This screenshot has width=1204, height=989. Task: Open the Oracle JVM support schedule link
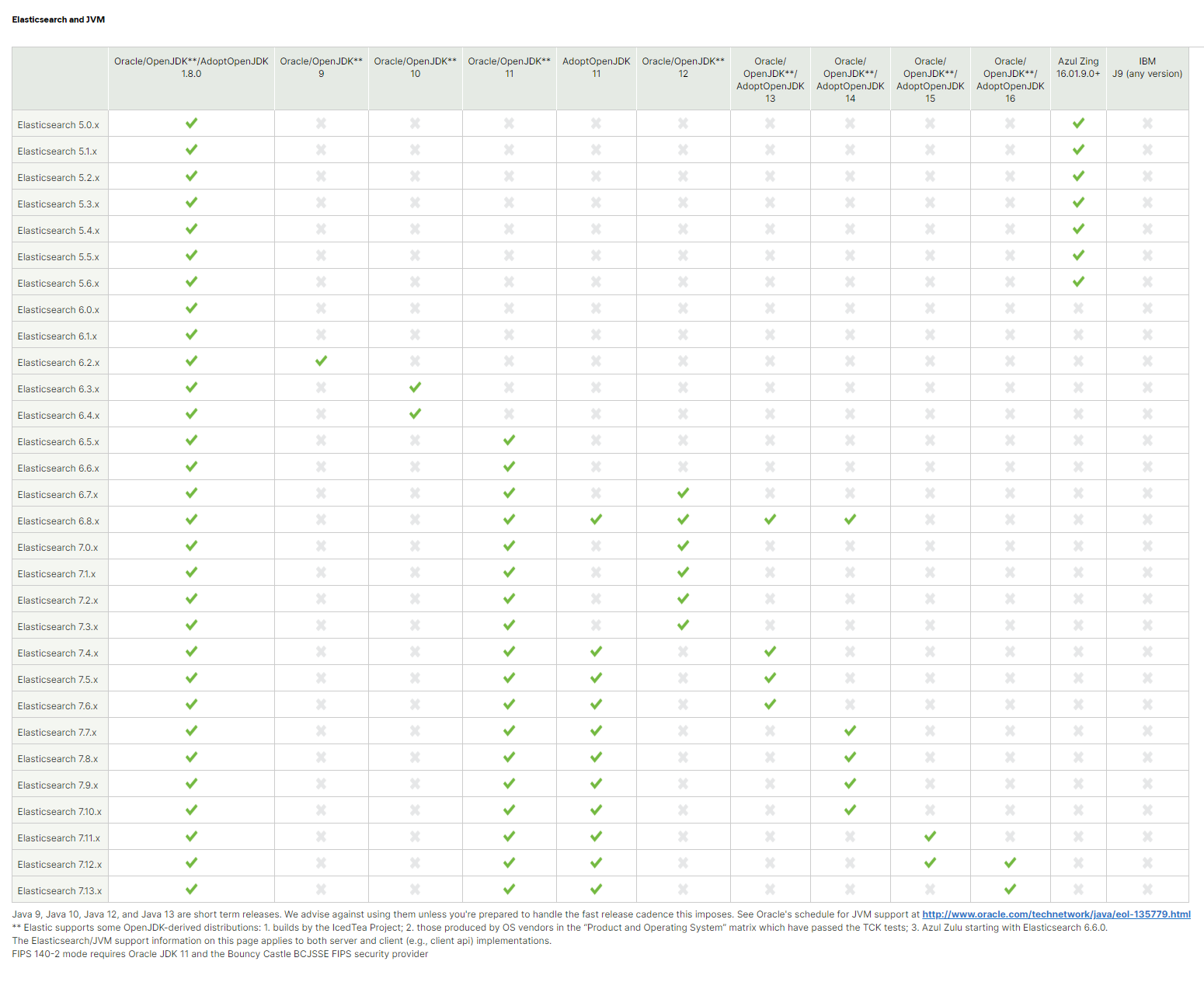[1056, 914]
